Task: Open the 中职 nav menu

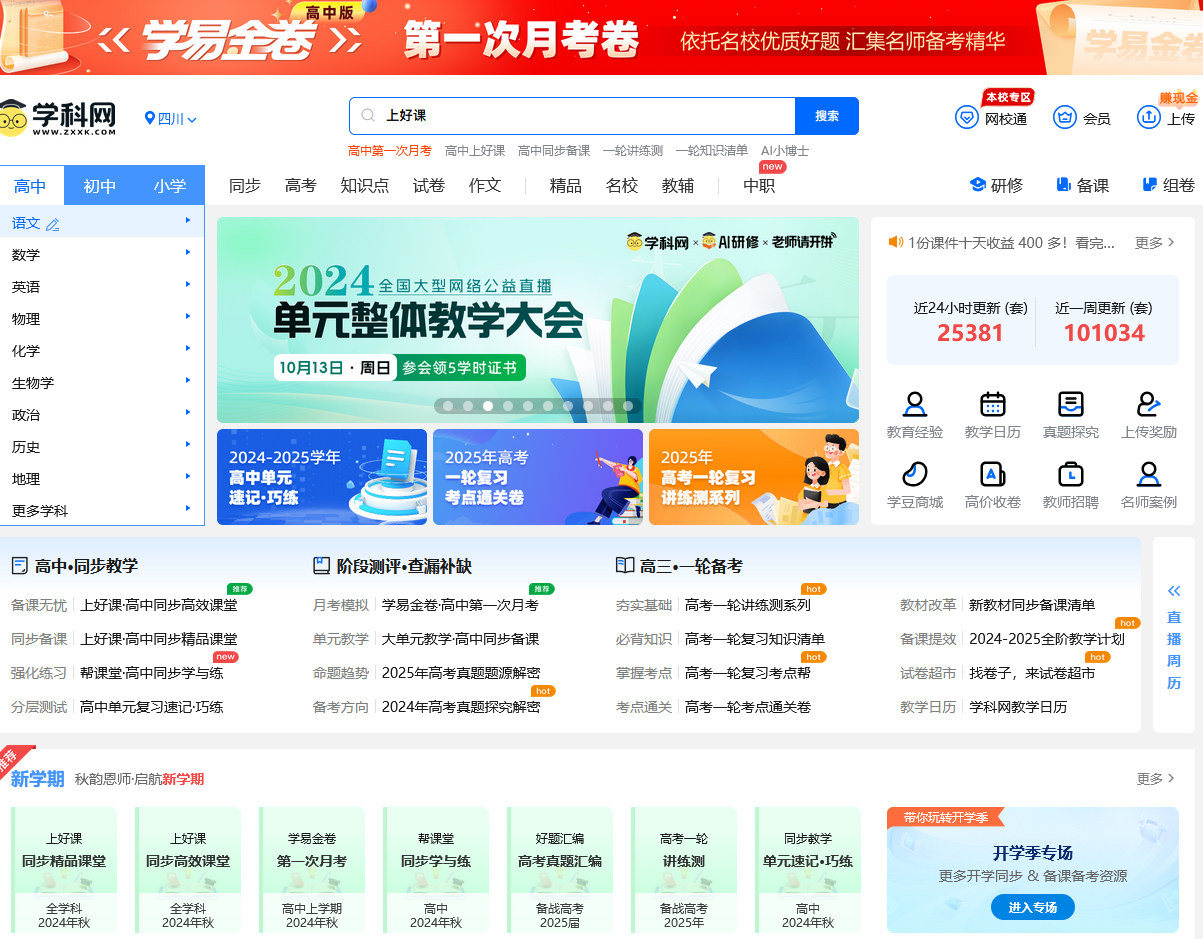Action: tap(759, 185)
